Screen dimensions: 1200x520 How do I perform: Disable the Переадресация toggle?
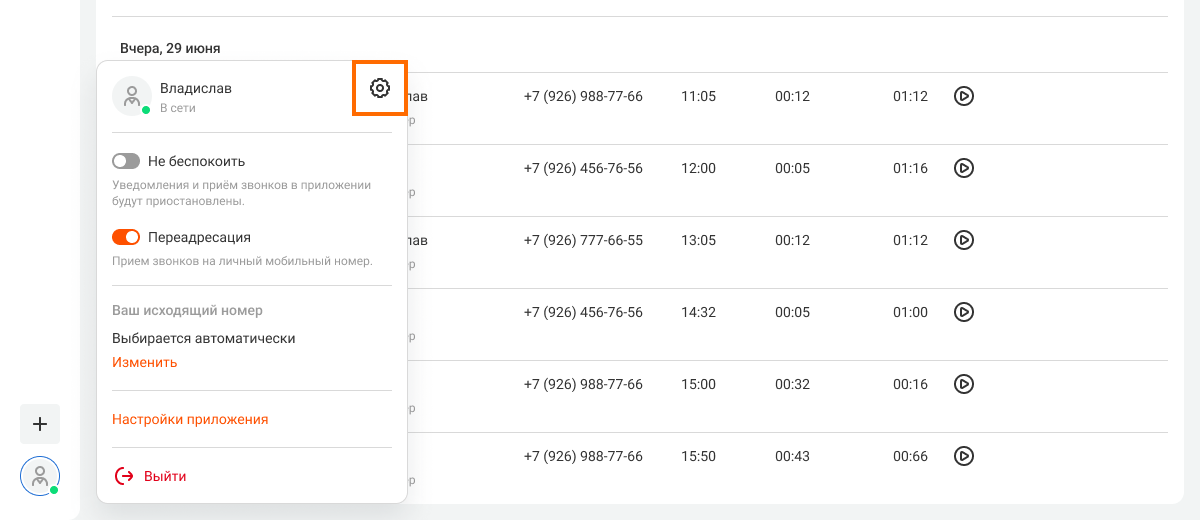126,237
